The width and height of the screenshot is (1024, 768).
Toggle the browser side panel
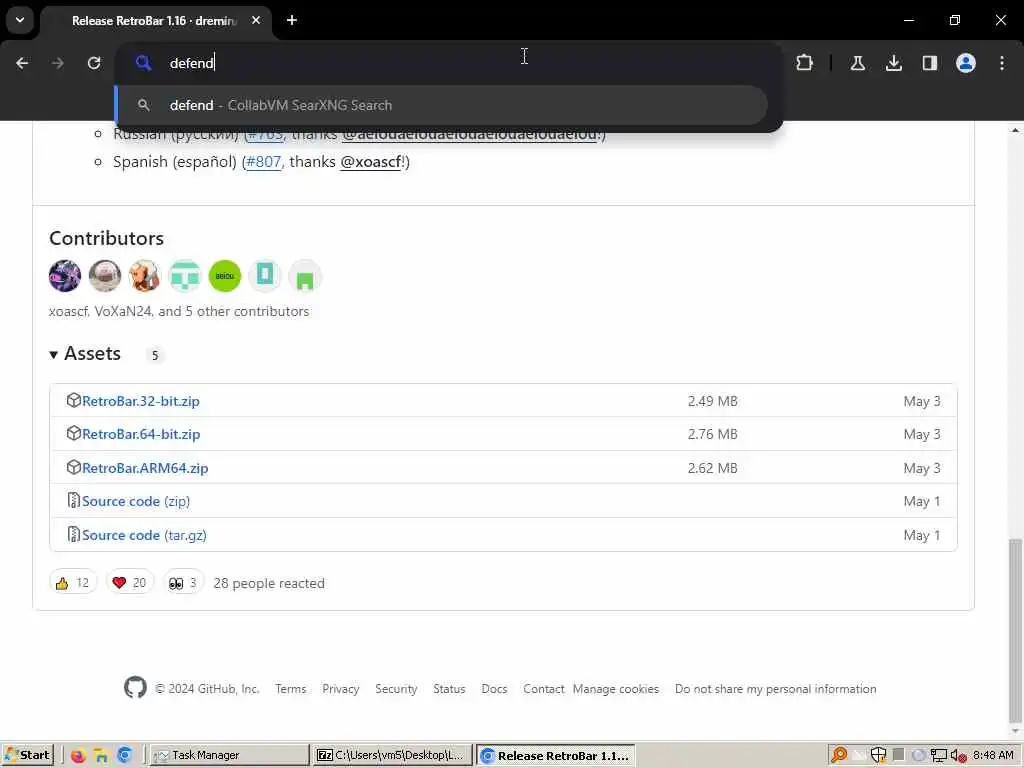(930, 63)
